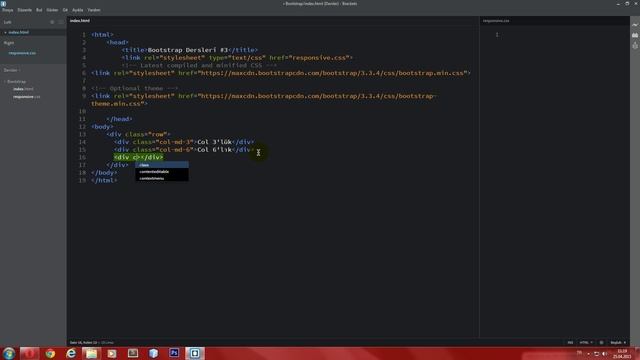Viewport: 640px width, 360px height.
Task: Click the Brackets application icon in title bar
Action: [4, 3]
